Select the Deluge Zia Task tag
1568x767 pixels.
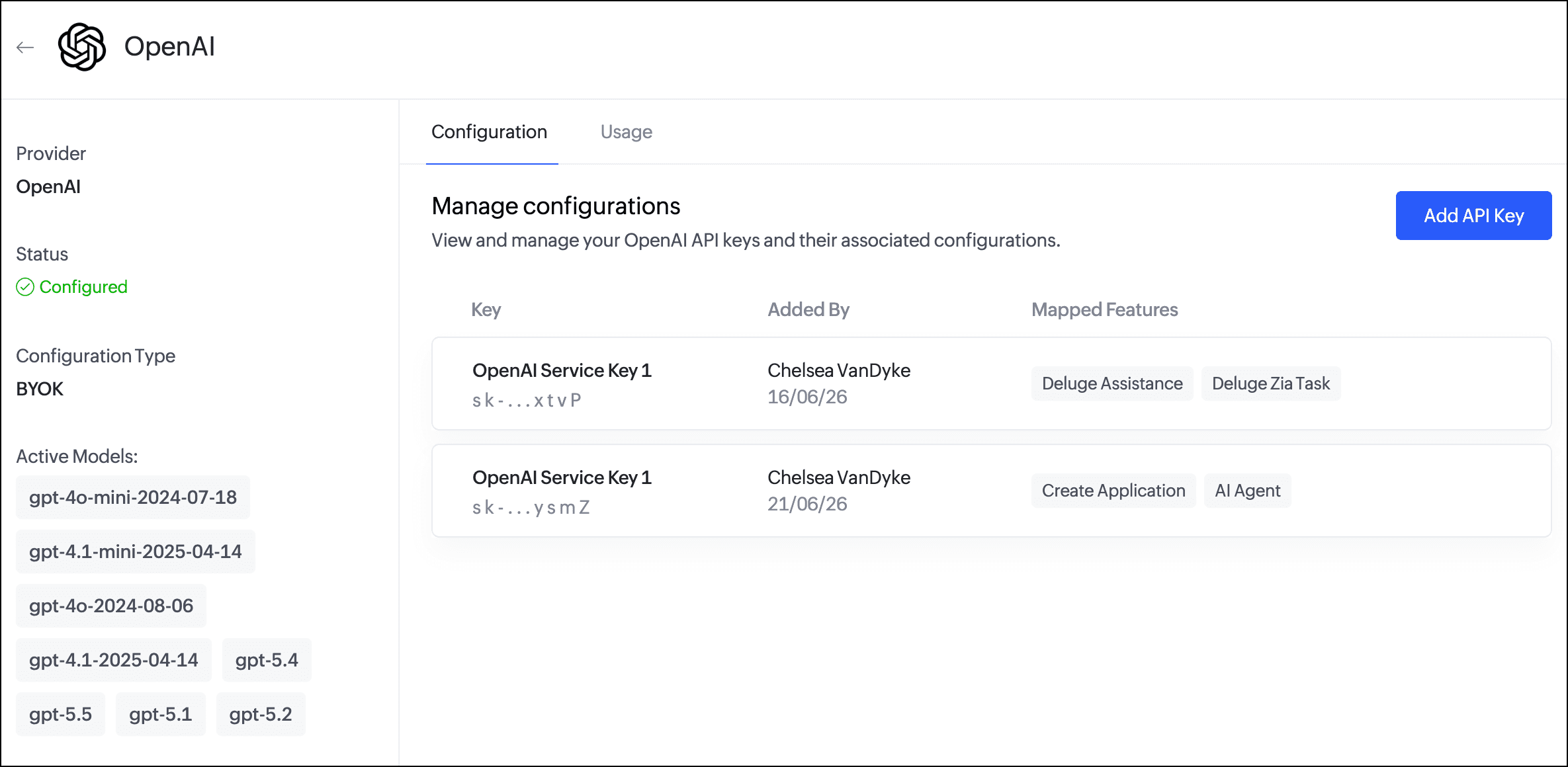[1271, 383]
